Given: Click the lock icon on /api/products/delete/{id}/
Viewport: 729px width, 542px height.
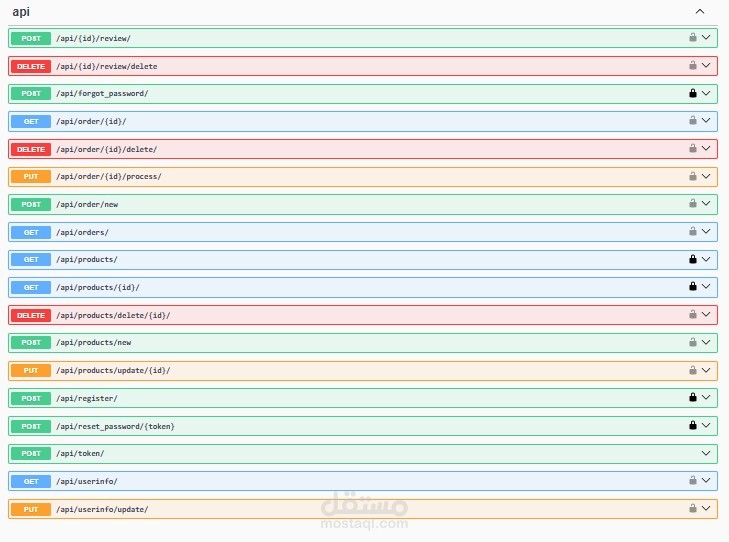Looking at the screenshot, I should [693, 314].
